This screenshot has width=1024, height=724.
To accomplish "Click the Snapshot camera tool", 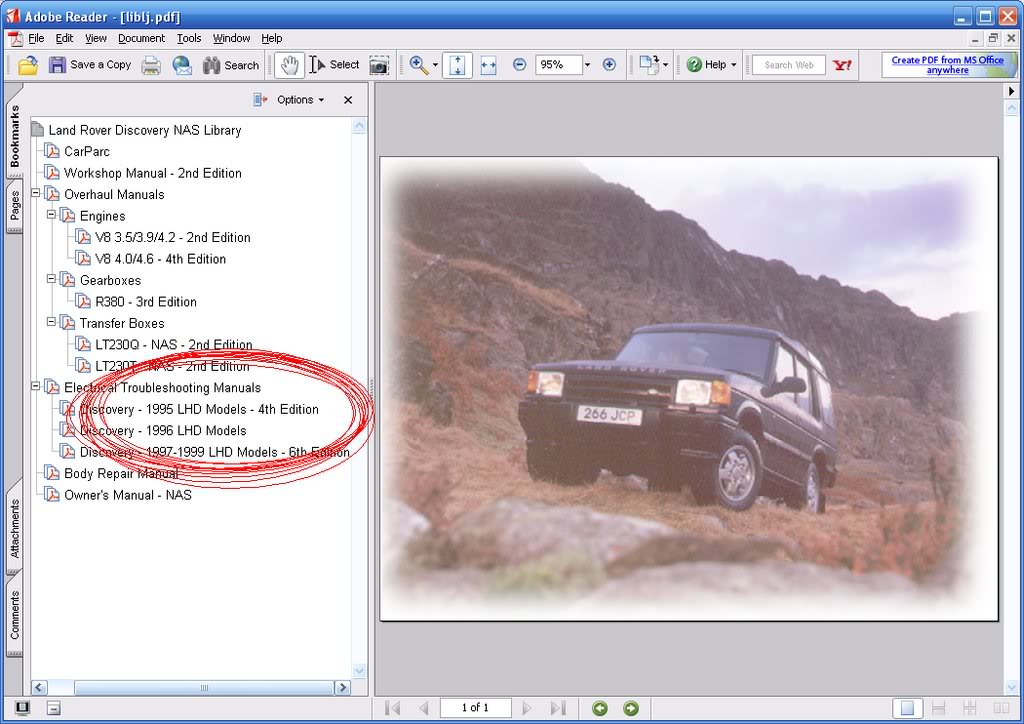I will tap(379, 65).
